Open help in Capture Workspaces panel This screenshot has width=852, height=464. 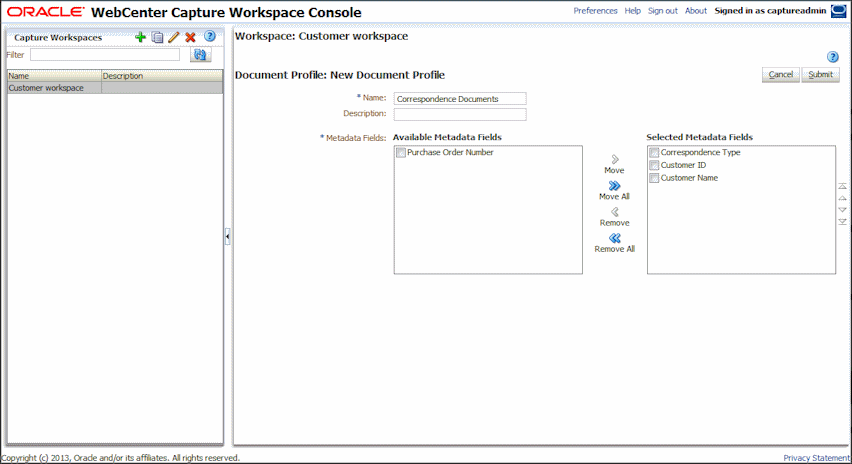[210, 36]
